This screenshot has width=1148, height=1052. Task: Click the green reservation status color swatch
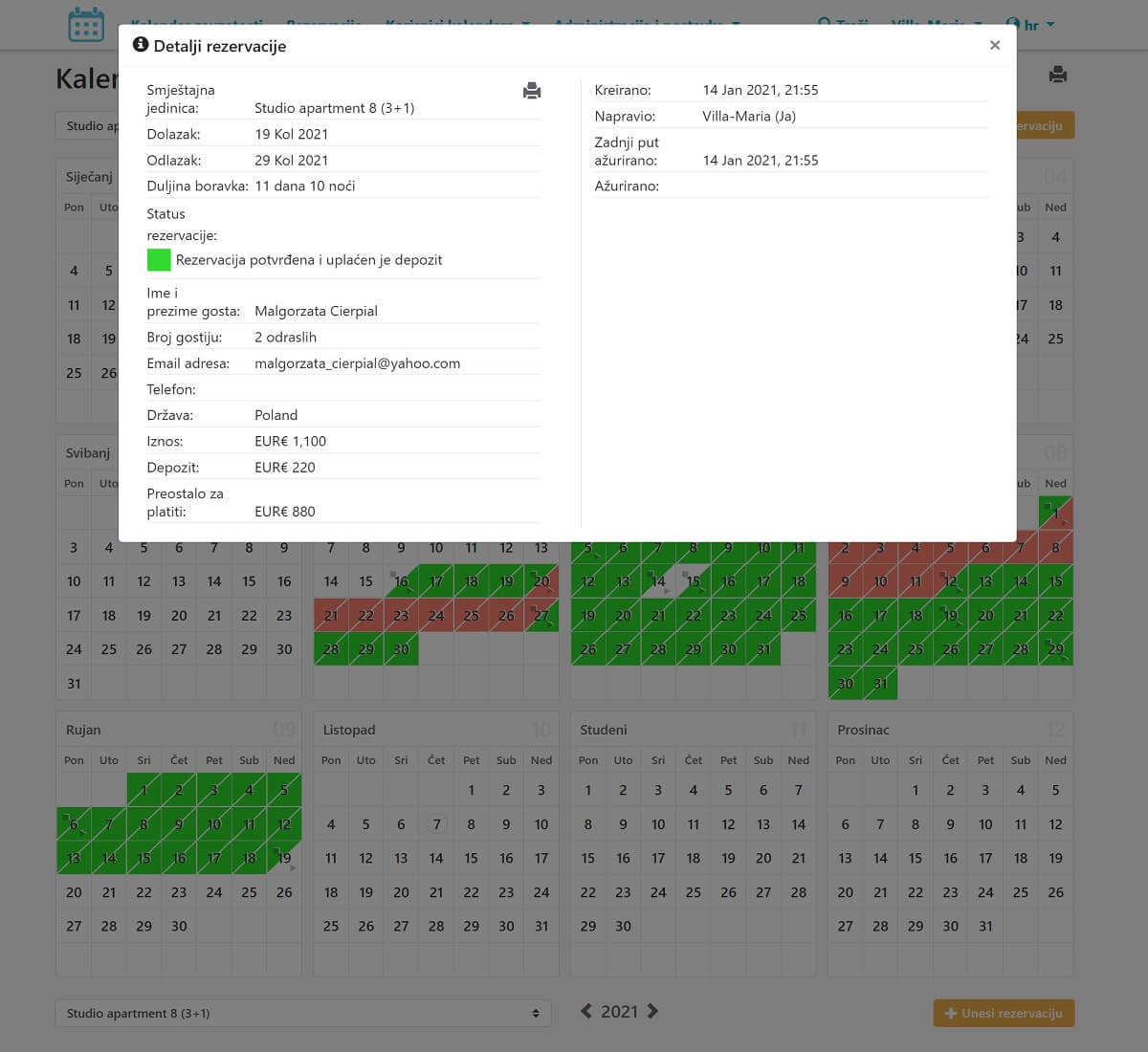159,259
